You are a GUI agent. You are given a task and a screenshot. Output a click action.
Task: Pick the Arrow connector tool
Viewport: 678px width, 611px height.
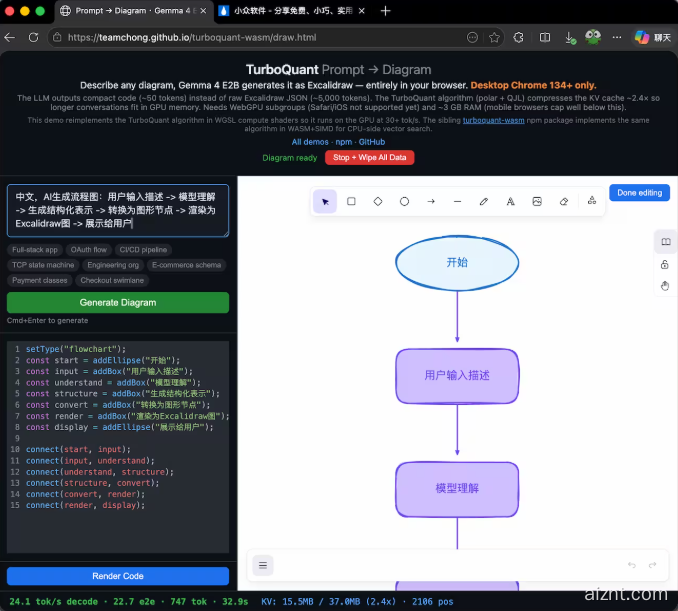431,201
